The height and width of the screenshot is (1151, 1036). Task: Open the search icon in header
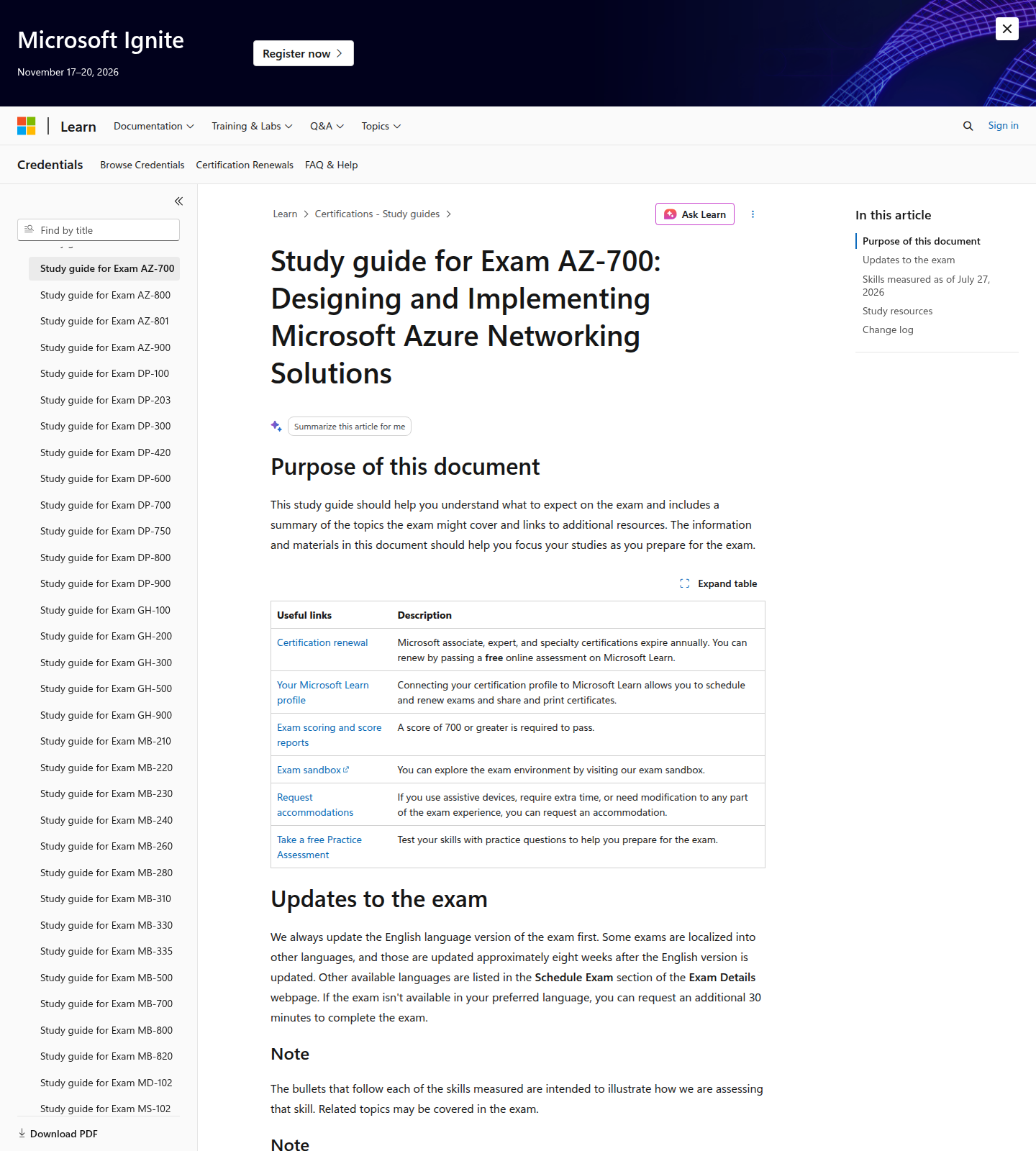[968, 126]
